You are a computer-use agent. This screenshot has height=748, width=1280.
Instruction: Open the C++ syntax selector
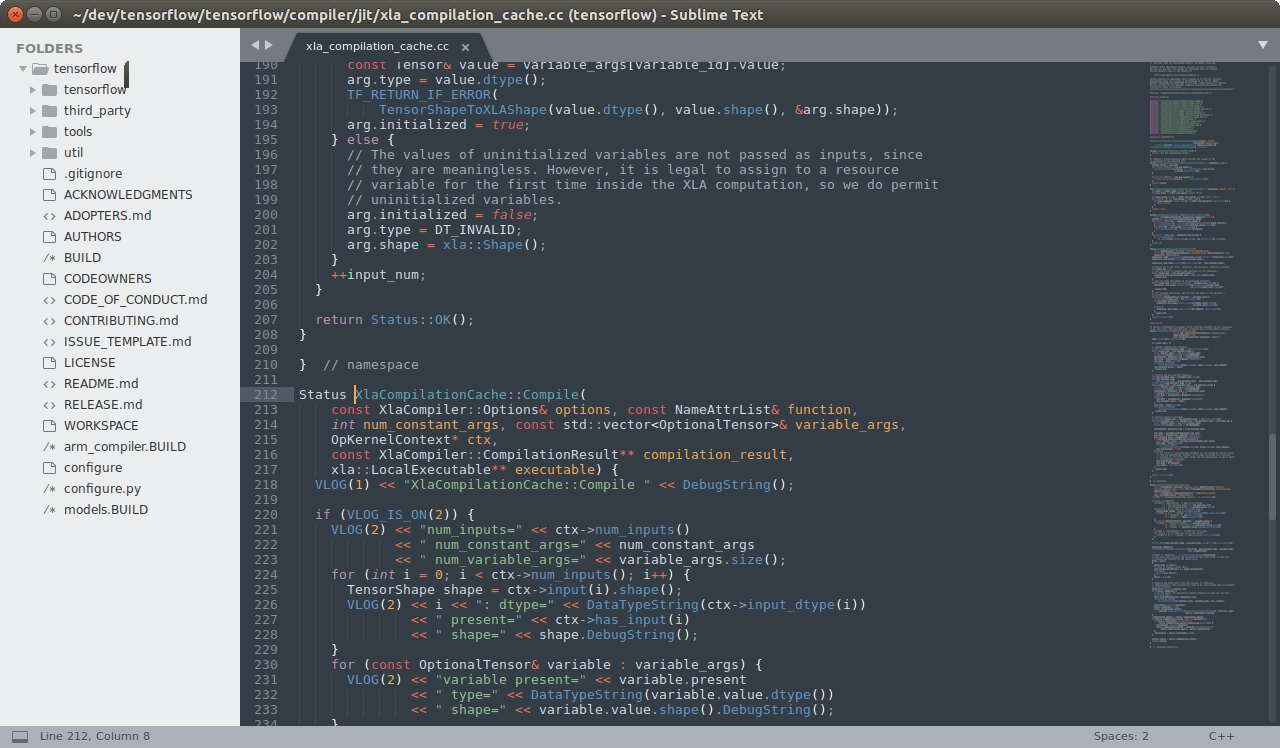click(x=1222, y=735)
